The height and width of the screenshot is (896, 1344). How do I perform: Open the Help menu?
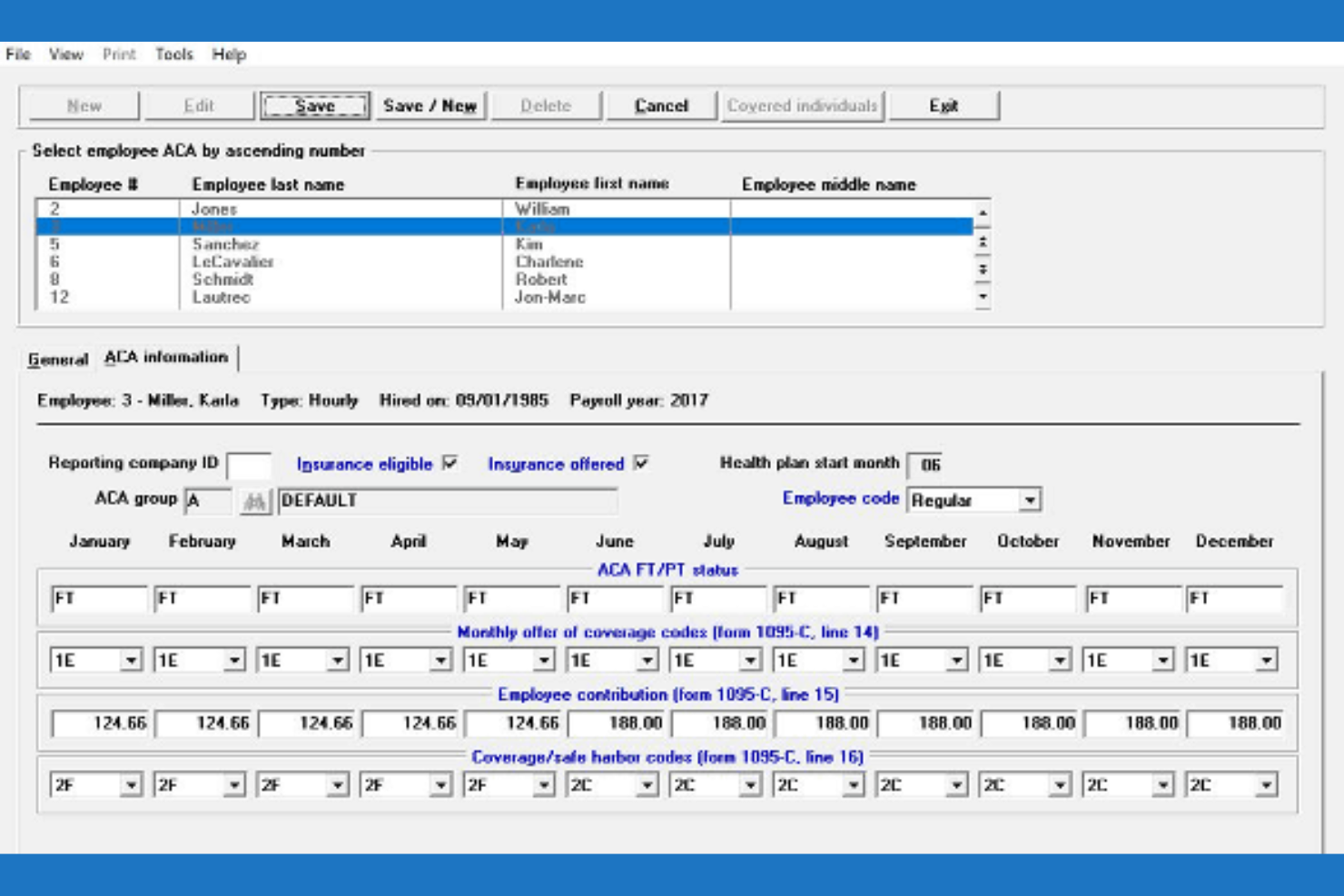tap(229, 54)
